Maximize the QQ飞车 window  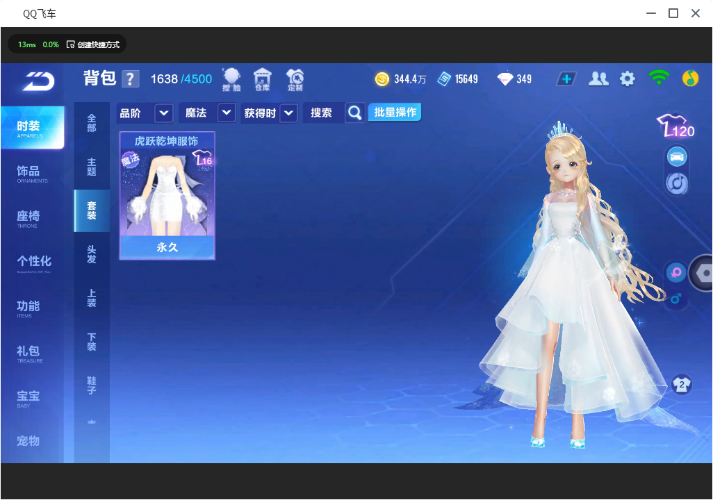pos(673,13)
